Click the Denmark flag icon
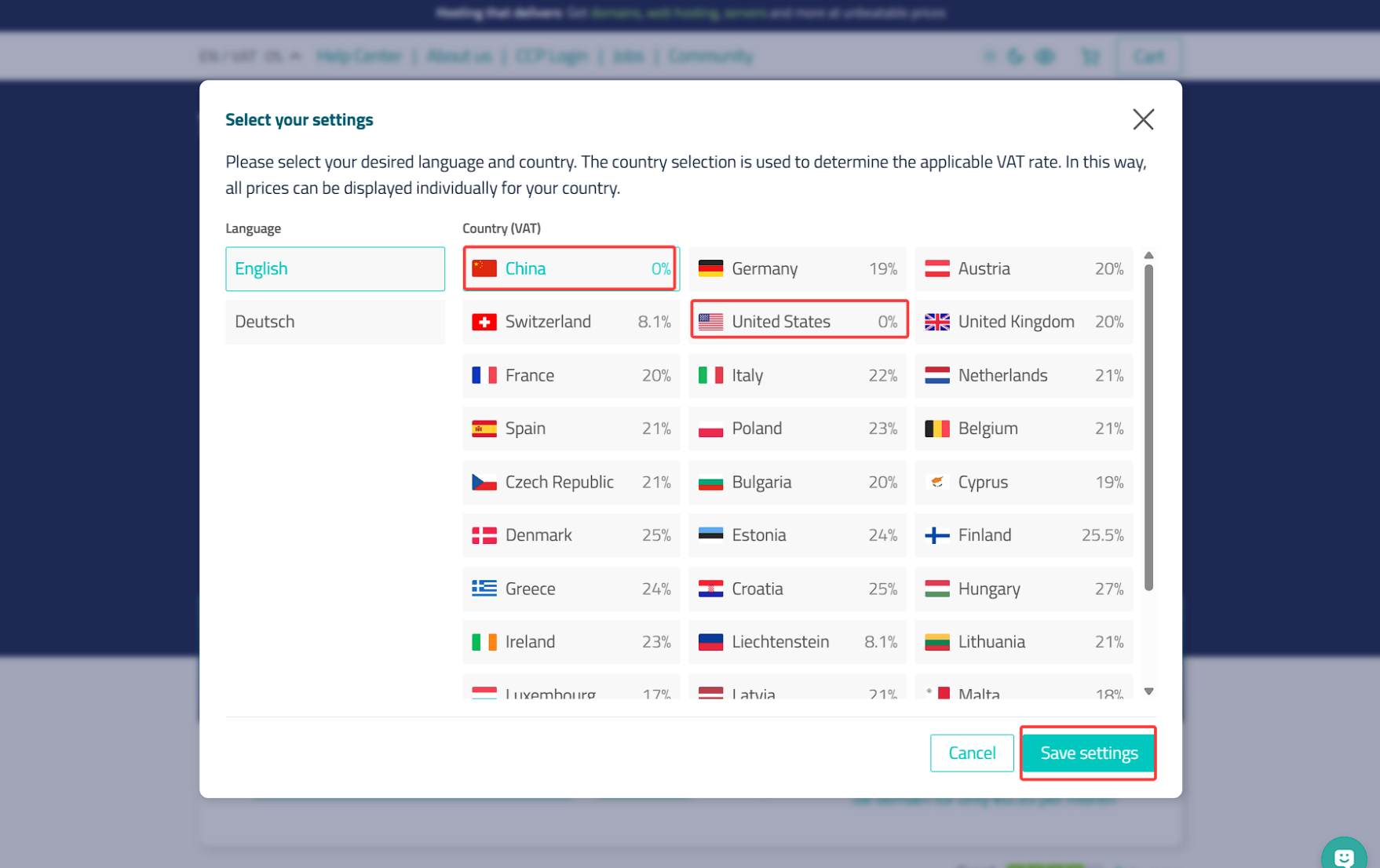This screenshot has height=868, width=1380. pyautogui.click(x=484, y=535)
